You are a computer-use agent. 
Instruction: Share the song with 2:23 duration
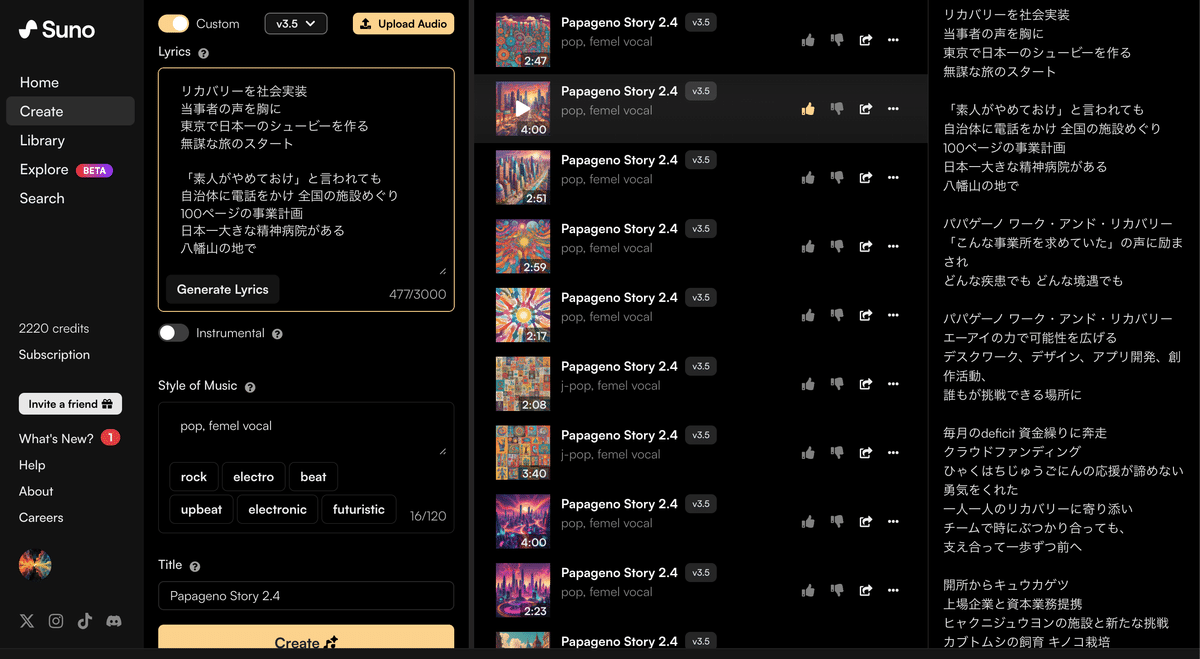click(x=866, y=591)
